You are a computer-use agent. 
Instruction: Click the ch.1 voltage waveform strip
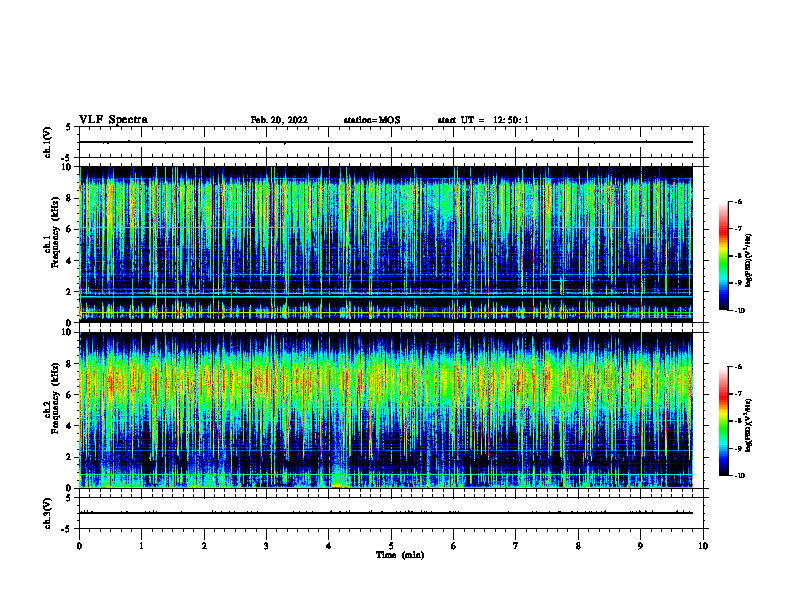[x=391, y=142]
